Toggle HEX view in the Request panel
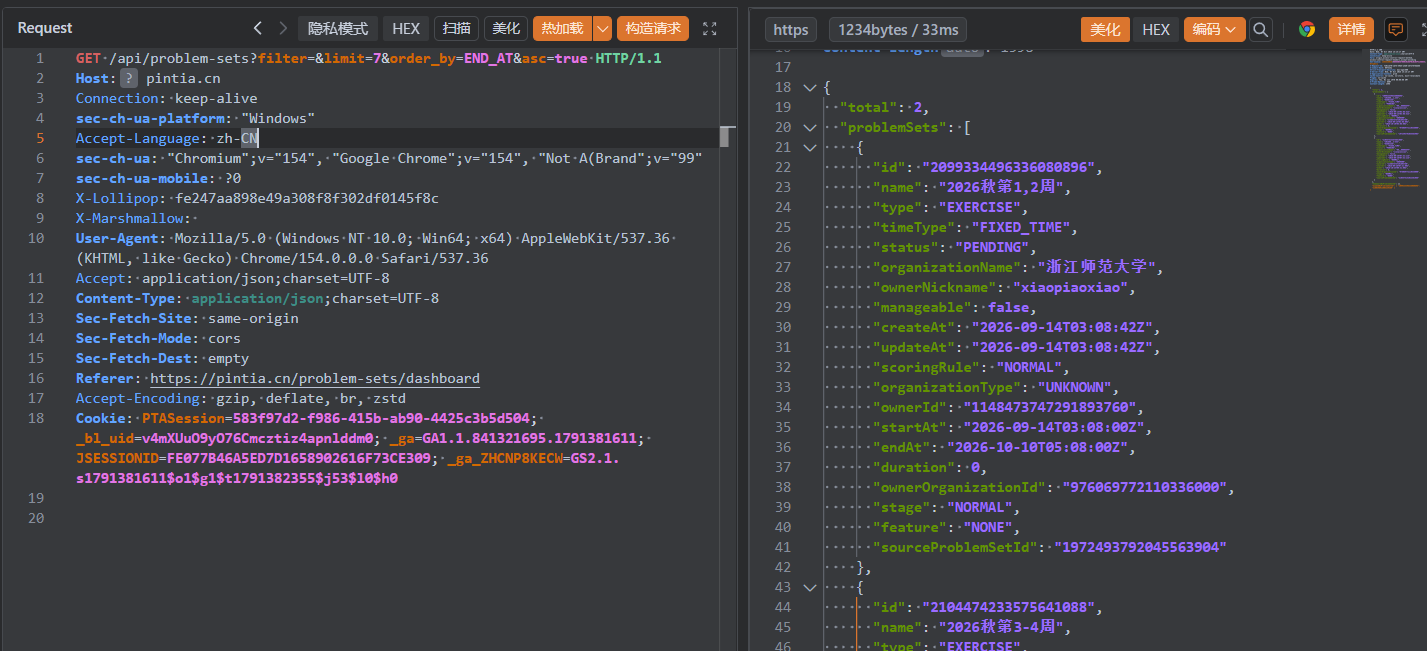Viewport: 1427px width, 651px height. 406,29
